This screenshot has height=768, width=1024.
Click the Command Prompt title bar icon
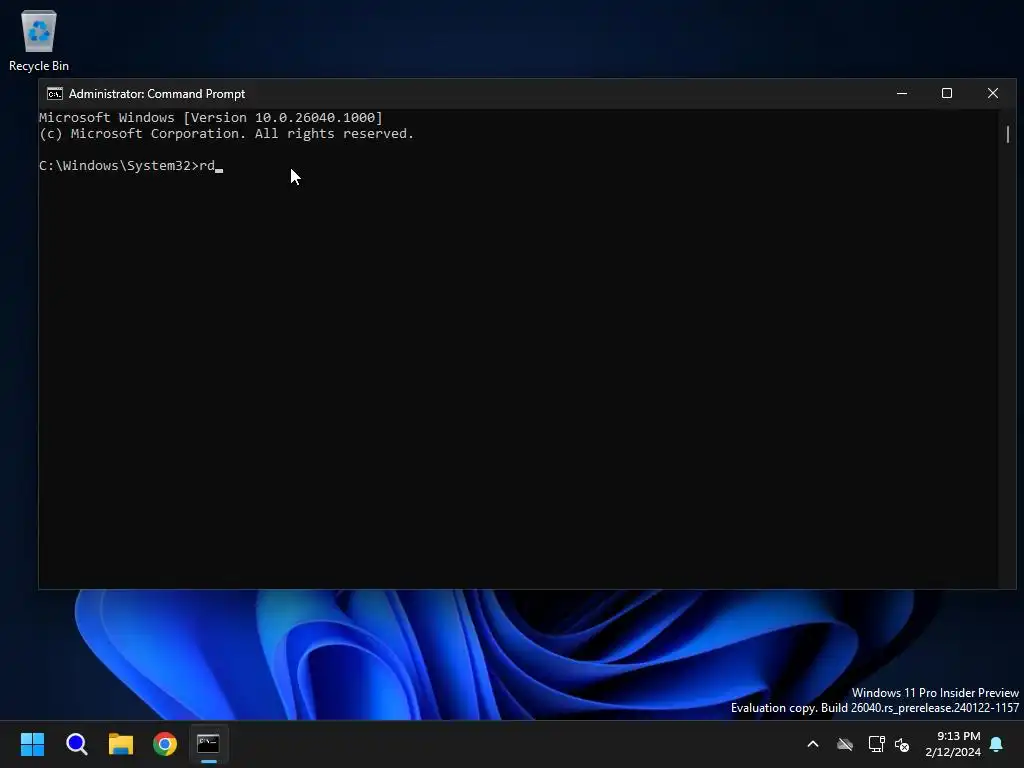pos(55,94)
